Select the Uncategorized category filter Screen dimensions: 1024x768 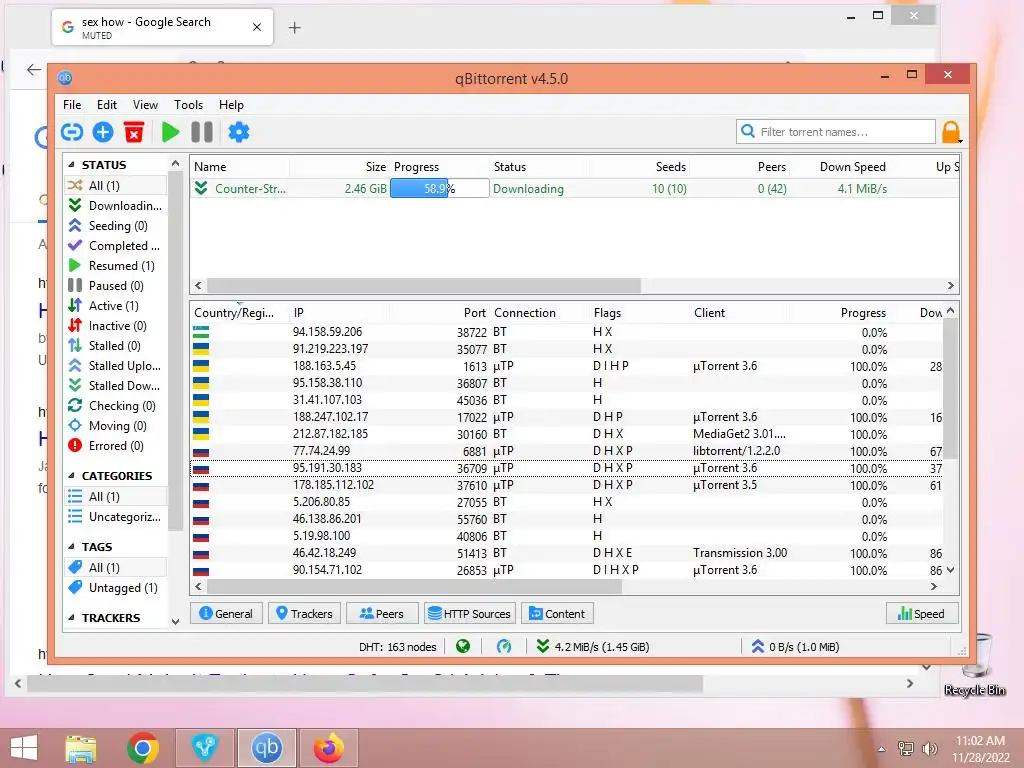[x=115, y=517]
